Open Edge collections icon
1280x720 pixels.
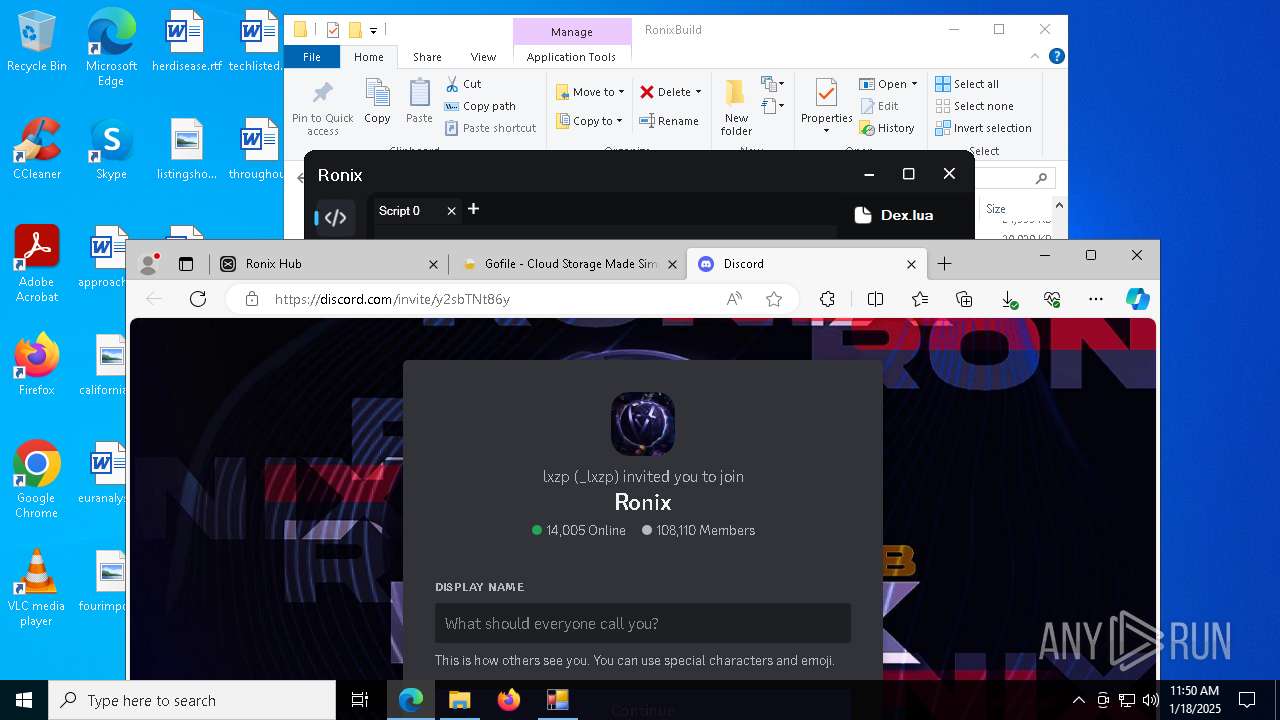964,299
